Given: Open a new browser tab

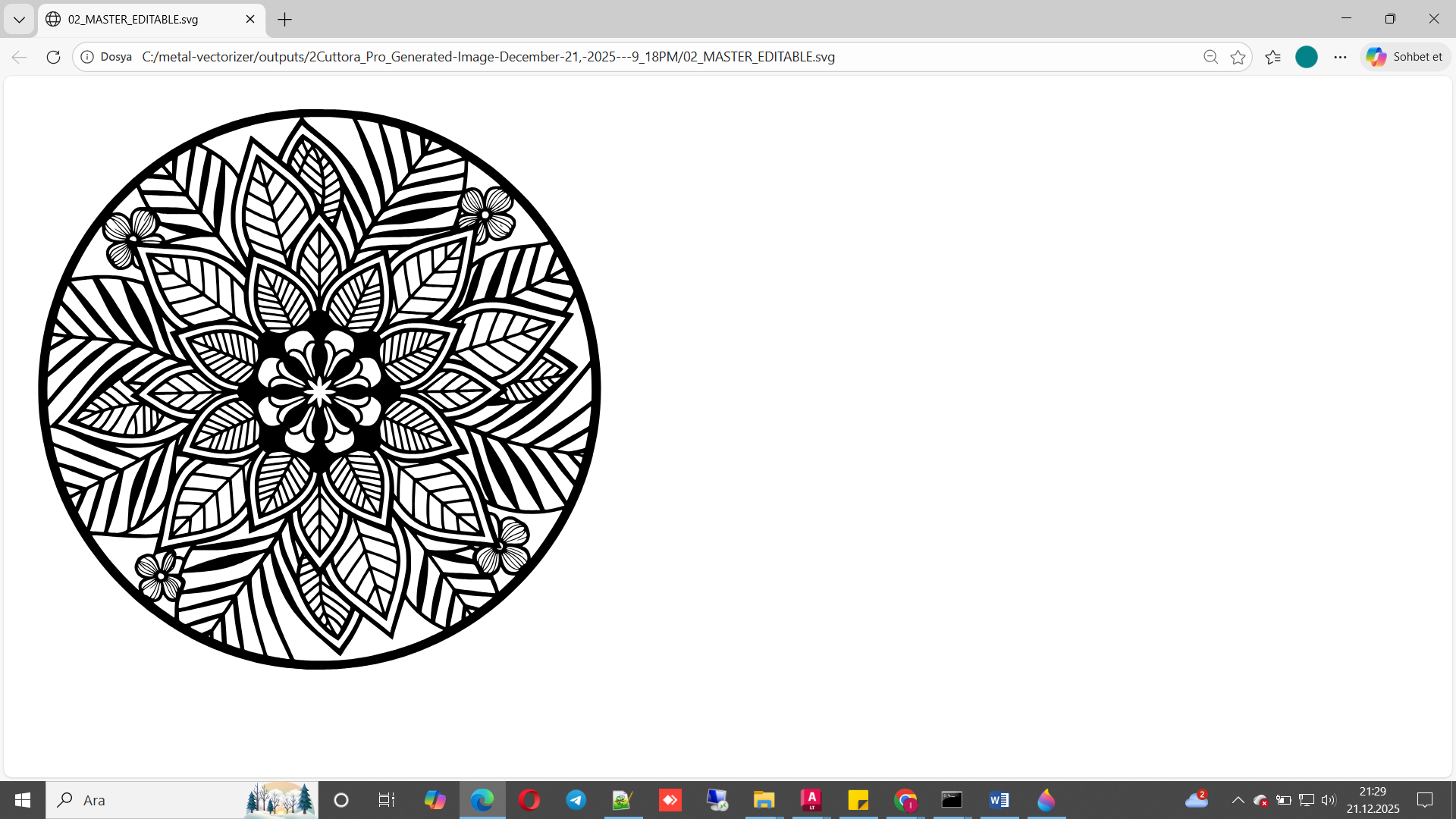Looking at the screenshot, I should click(x=284, y=20).
